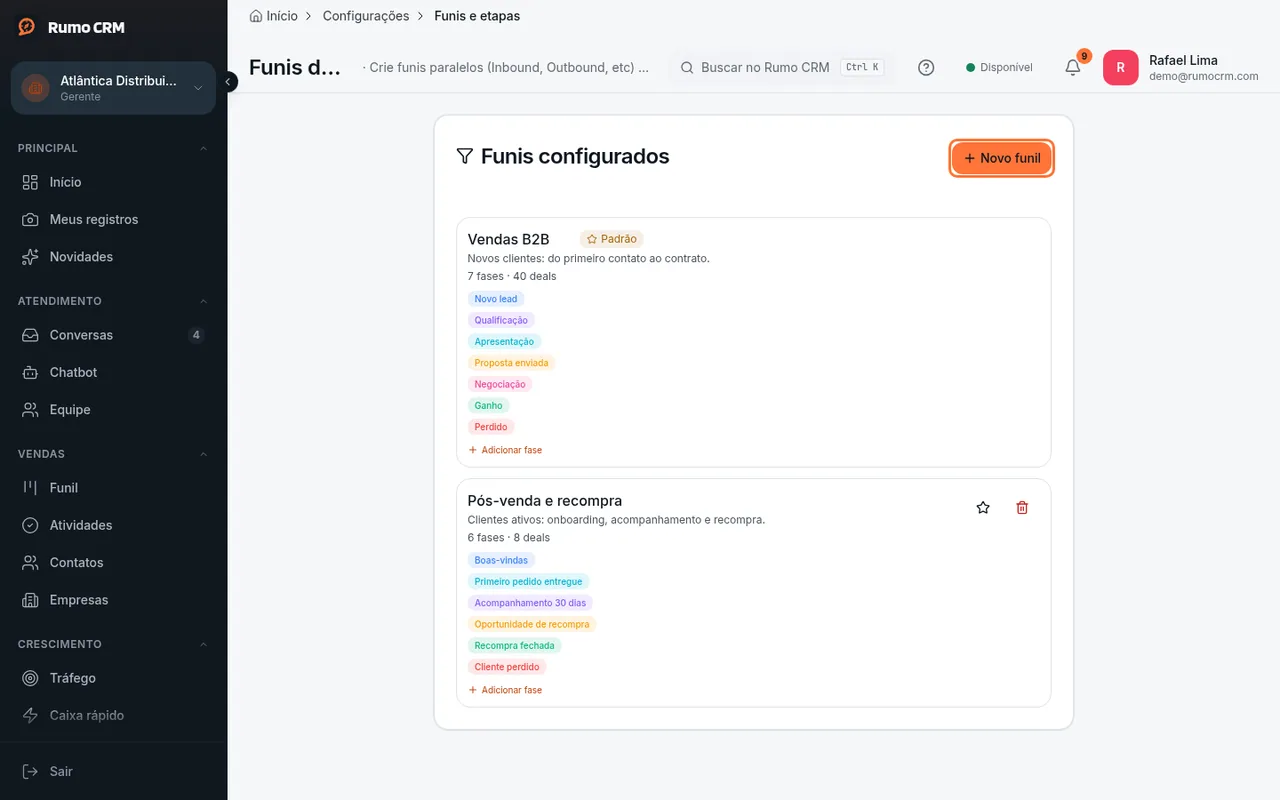Set Pós-venda e recompra as default with star

pyautogui.click(x=983, y=508)
